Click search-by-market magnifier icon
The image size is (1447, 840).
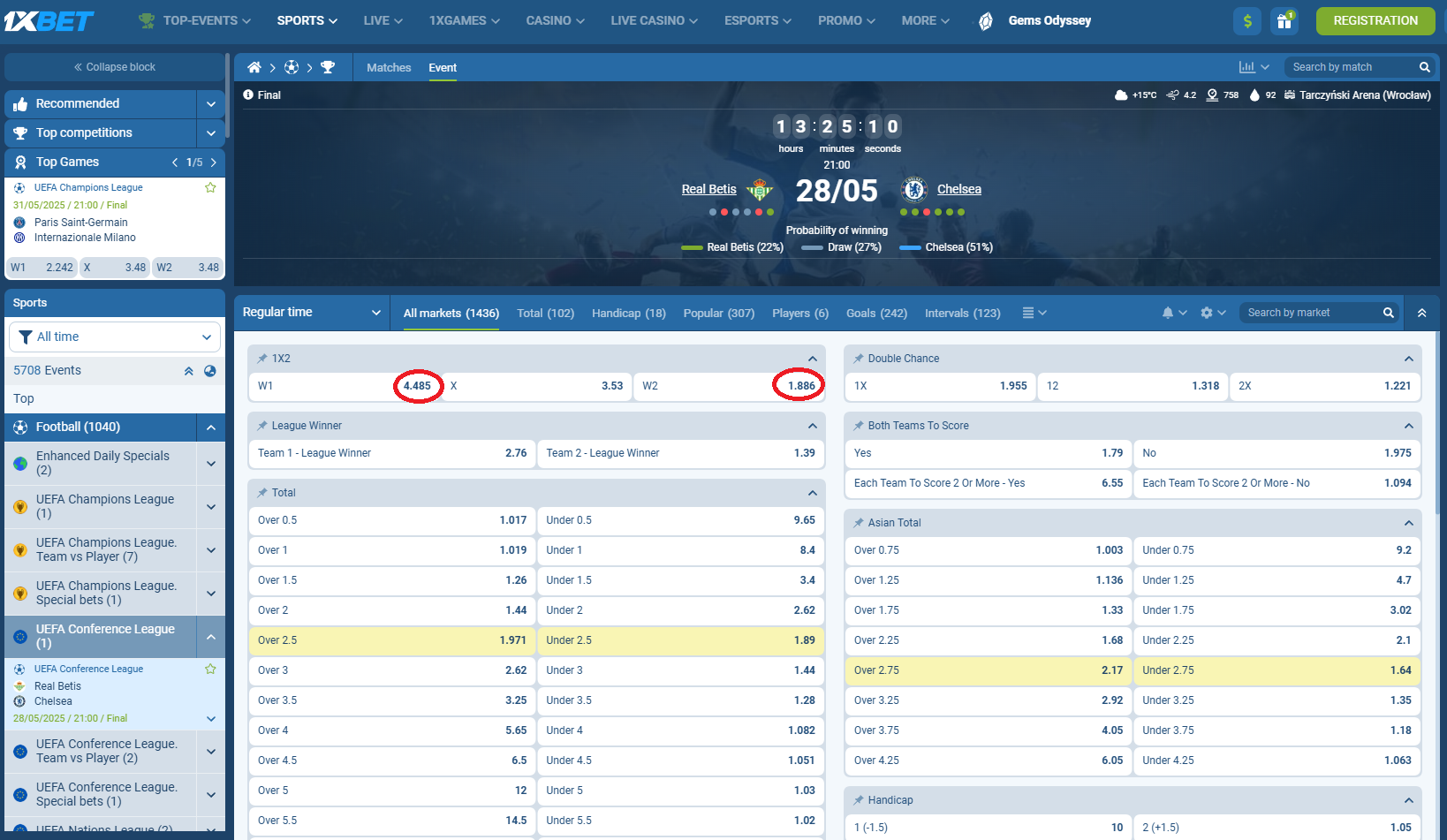[x=1388, y=313]
